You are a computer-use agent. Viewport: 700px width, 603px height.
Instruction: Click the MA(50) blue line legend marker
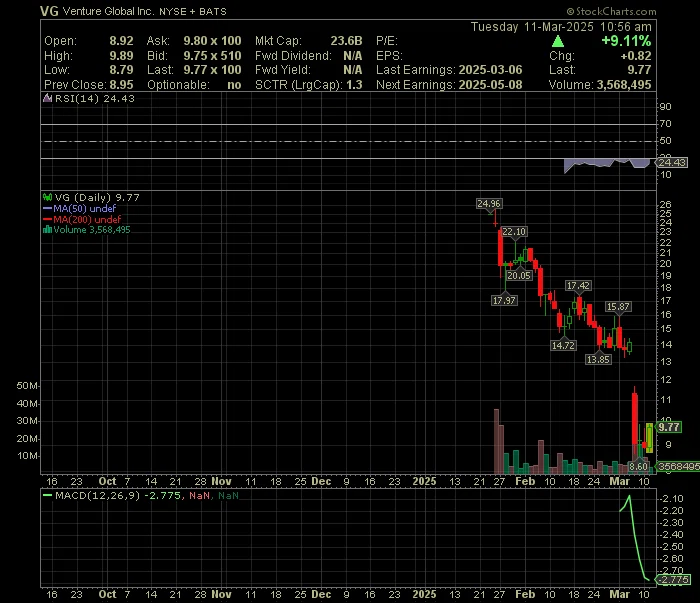[x=47, y=208]
